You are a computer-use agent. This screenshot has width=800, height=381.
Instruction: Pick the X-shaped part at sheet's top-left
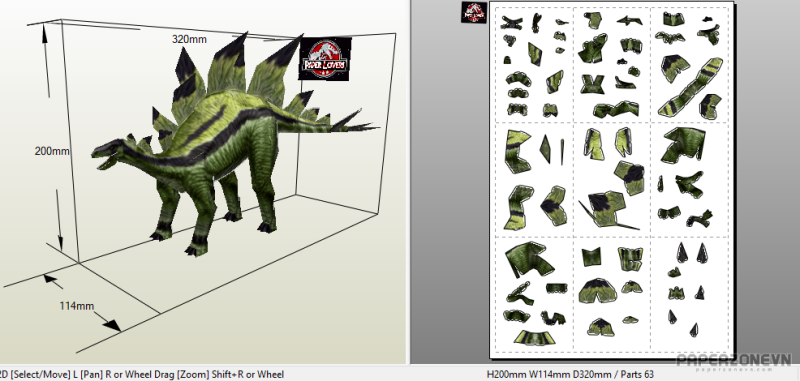tap(511, 22)
